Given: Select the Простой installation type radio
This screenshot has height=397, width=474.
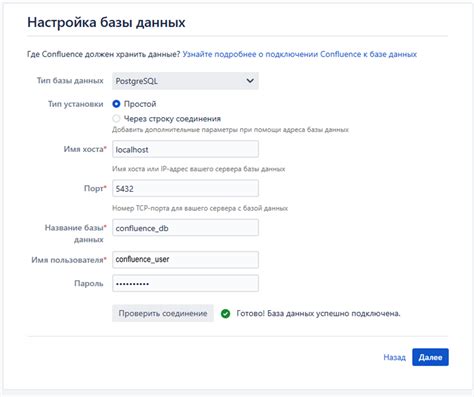Looking at the screenshot, I should (x=116, y=104).
